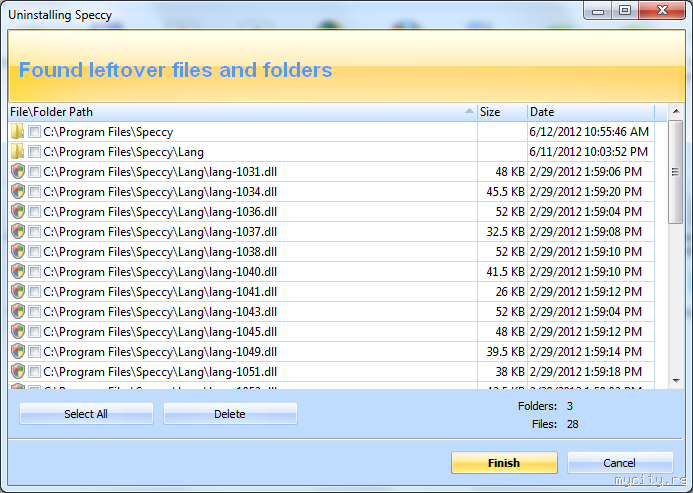Tick the box for lang-1049.dll

pyautogui.click(x=34, y=352)
